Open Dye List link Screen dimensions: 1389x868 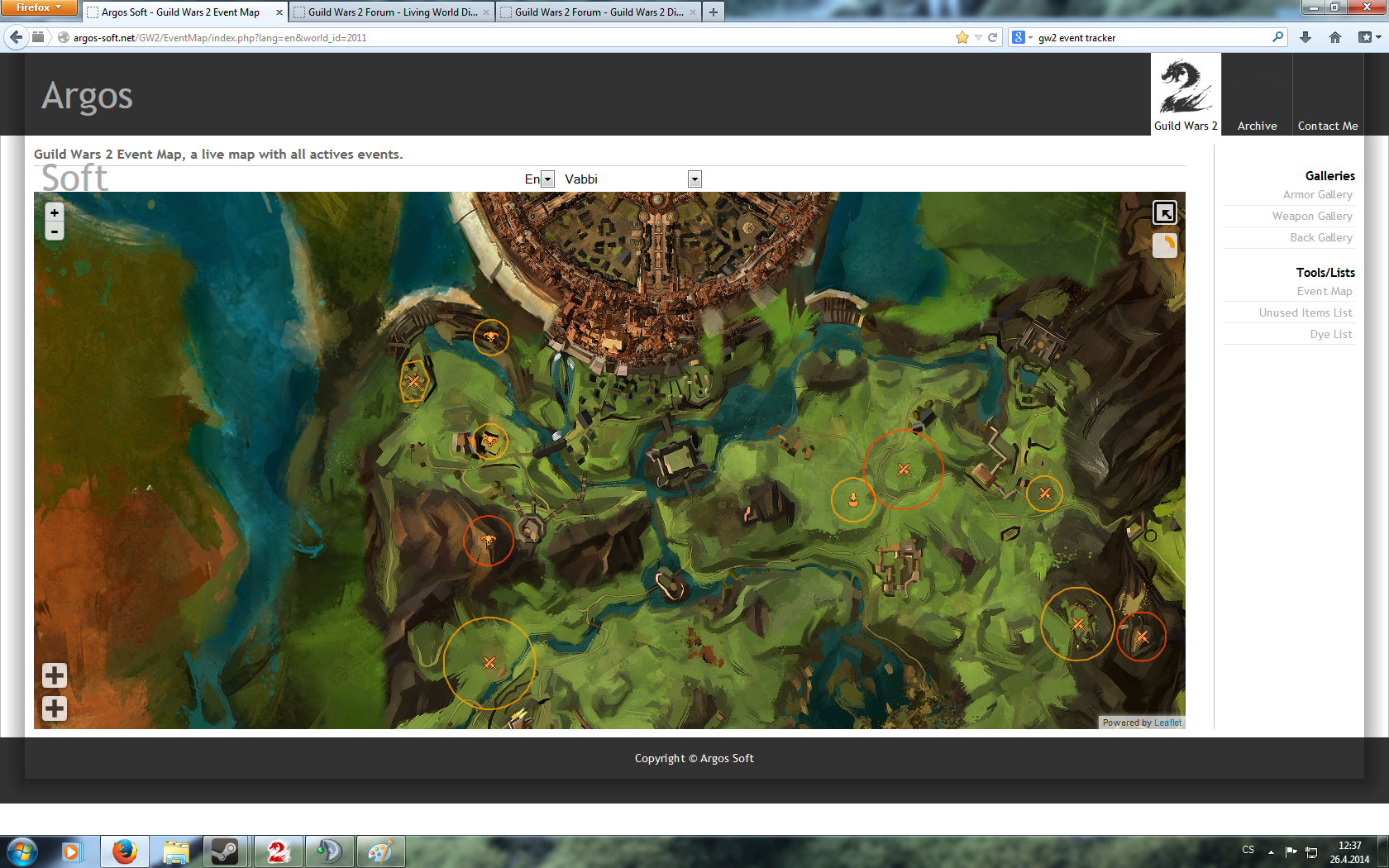pos(1331,334)
